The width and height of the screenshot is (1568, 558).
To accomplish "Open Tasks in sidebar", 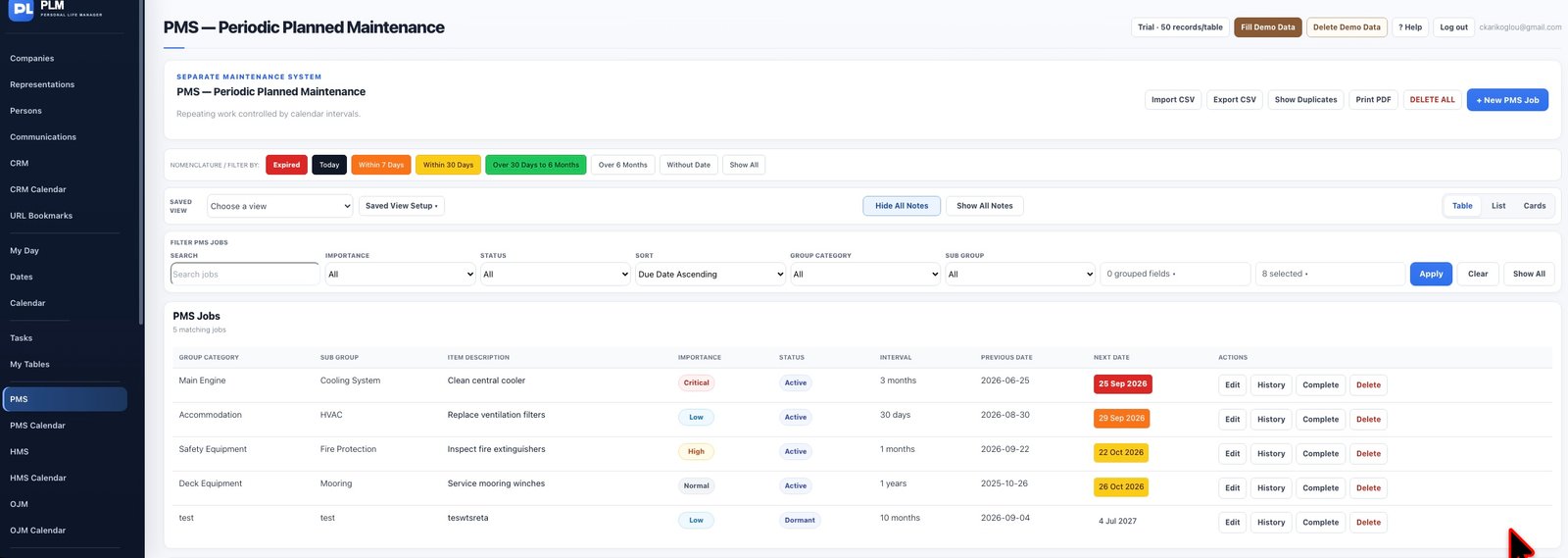I will (22, 338).
